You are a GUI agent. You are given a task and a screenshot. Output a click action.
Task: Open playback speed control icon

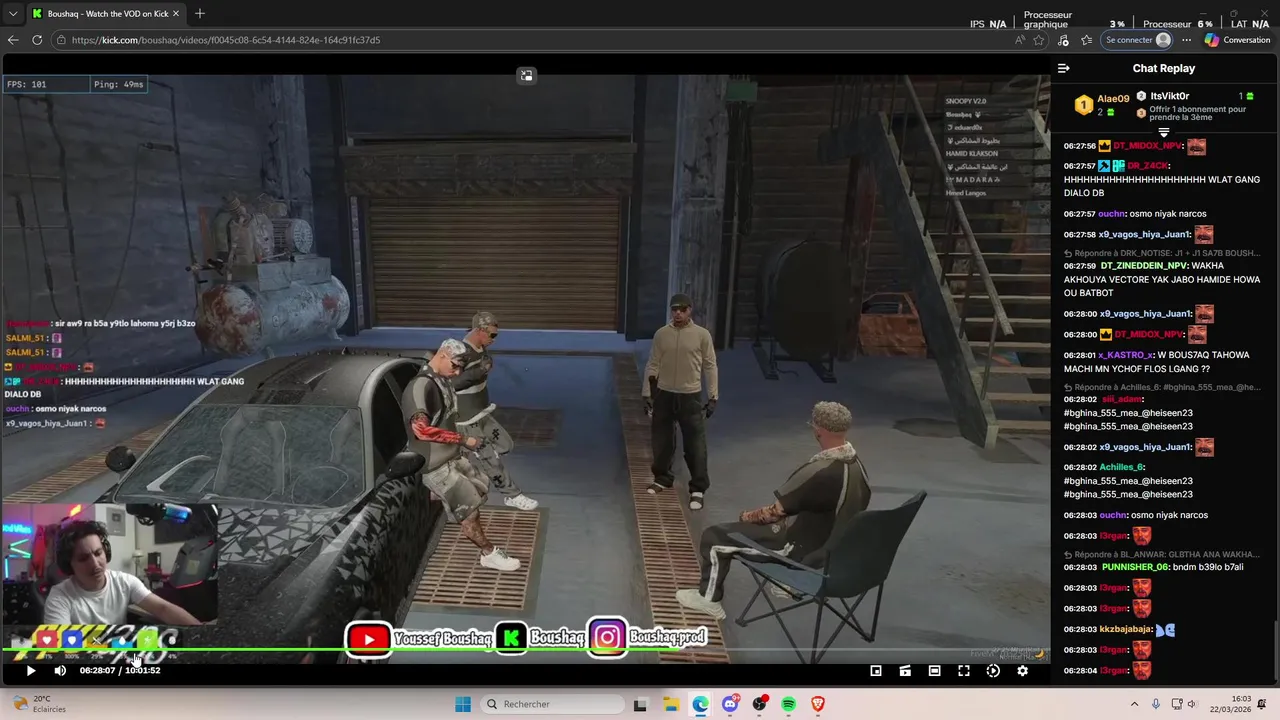pyautogui.click(x=993, y=671)
